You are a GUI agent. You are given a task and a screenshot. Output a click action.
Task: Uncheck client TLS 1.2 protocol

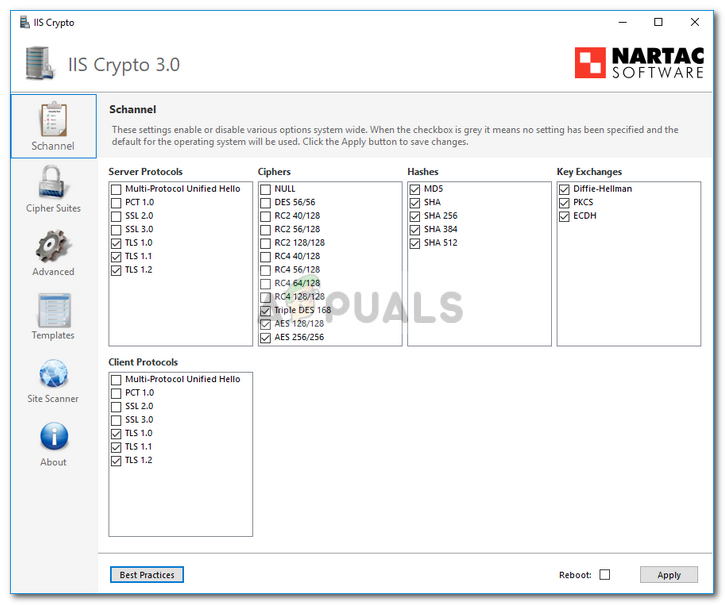pyautogui.click(x=116, y=461)
